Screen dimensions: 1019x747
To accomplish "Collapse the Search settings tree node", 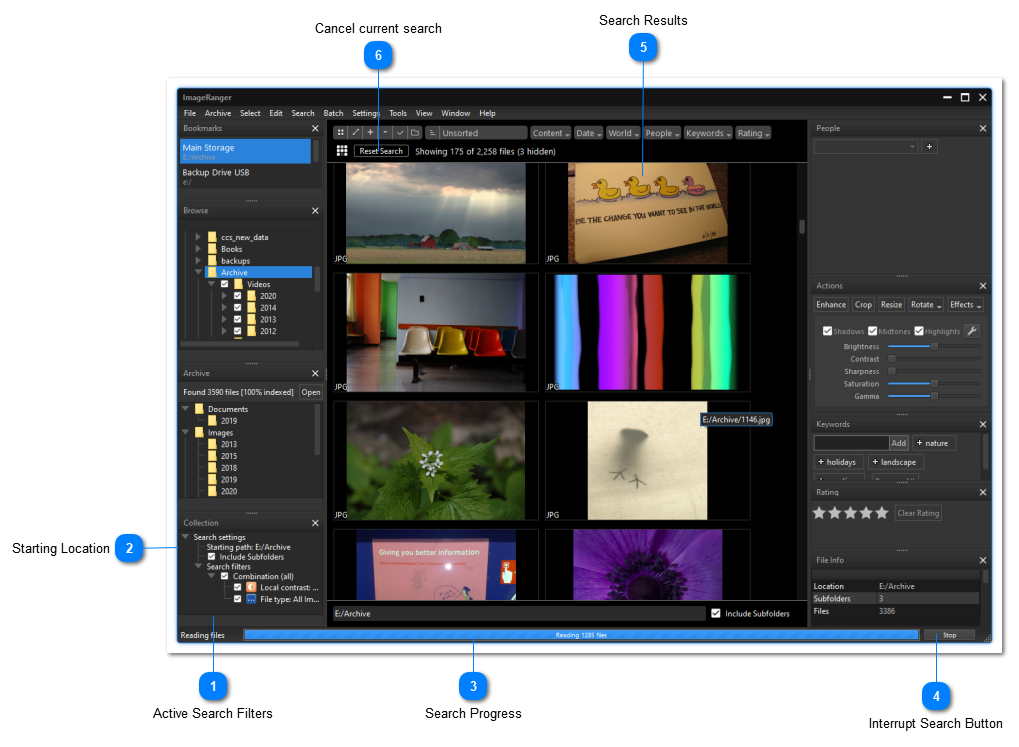I will pos(186,538).
